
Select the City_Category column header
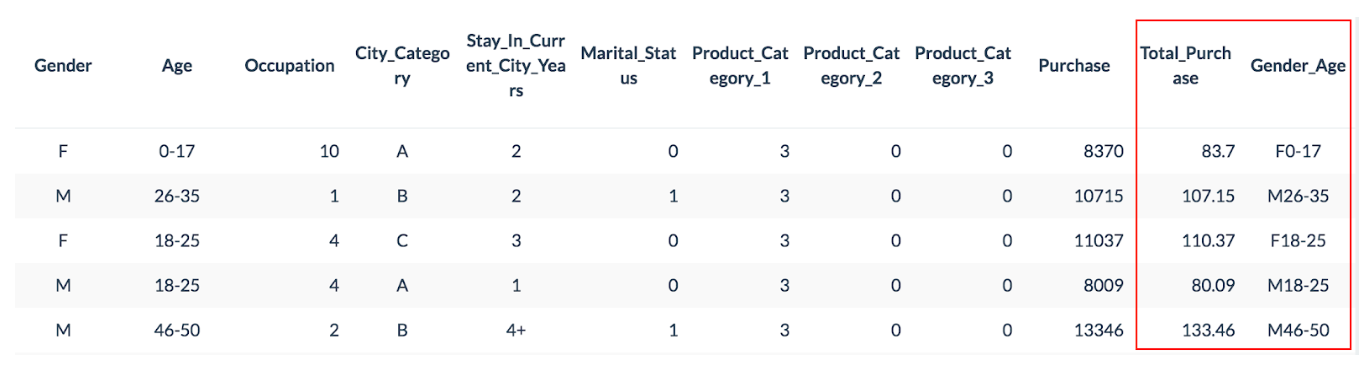click(x=402, y=66)
